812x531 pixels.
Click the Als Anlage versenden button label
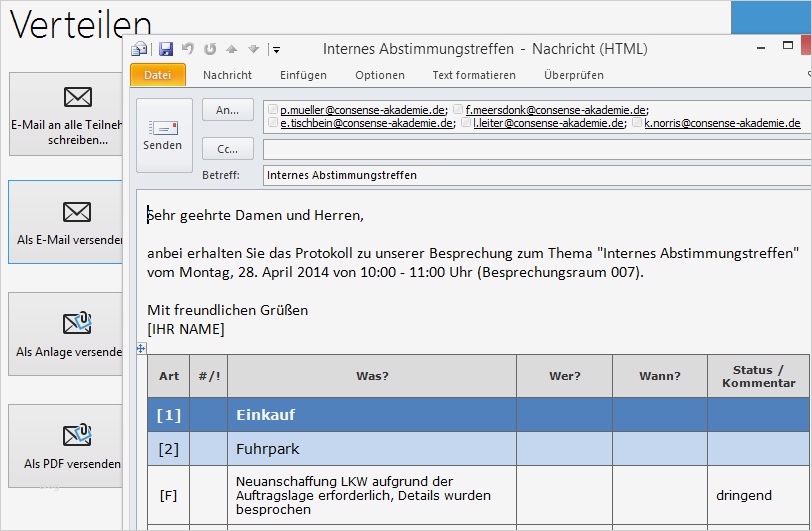[69, 352]
